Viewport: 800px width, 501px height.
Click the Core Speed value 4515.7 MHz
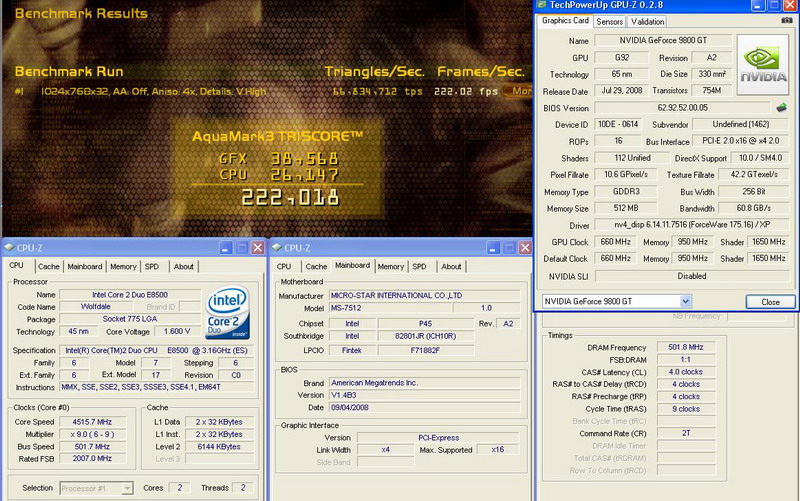[92, 422]
